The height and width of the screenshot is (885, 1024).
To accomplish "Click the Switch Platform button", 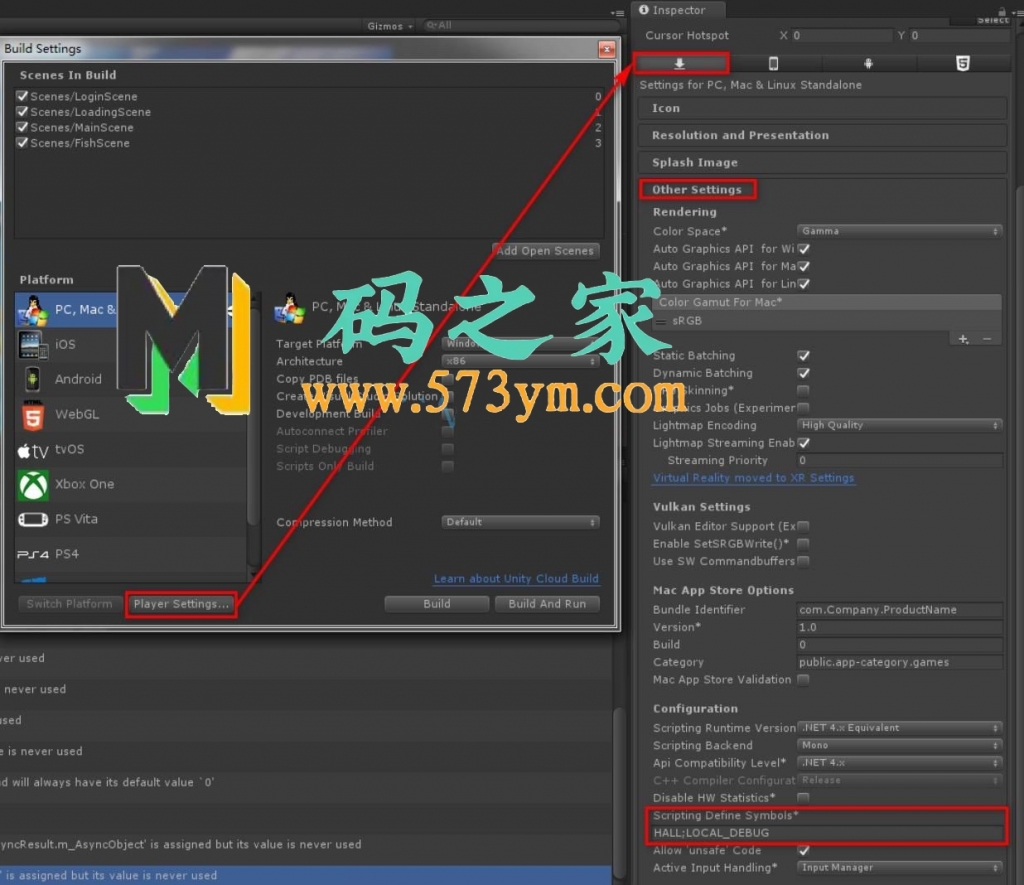I will 69,604.
